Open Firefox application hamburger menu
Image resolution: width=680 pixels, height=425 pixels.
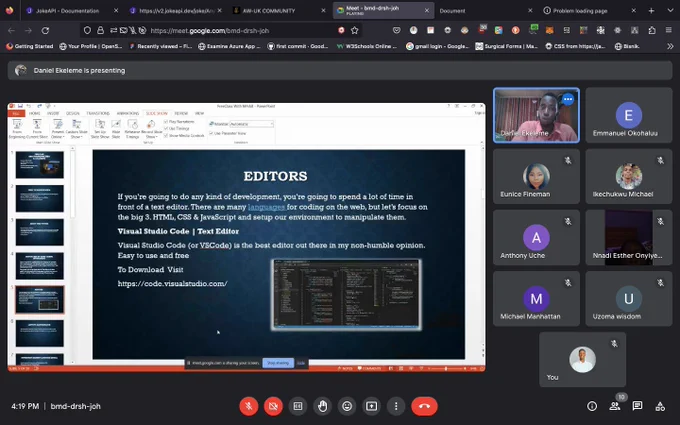pos(669,30)
